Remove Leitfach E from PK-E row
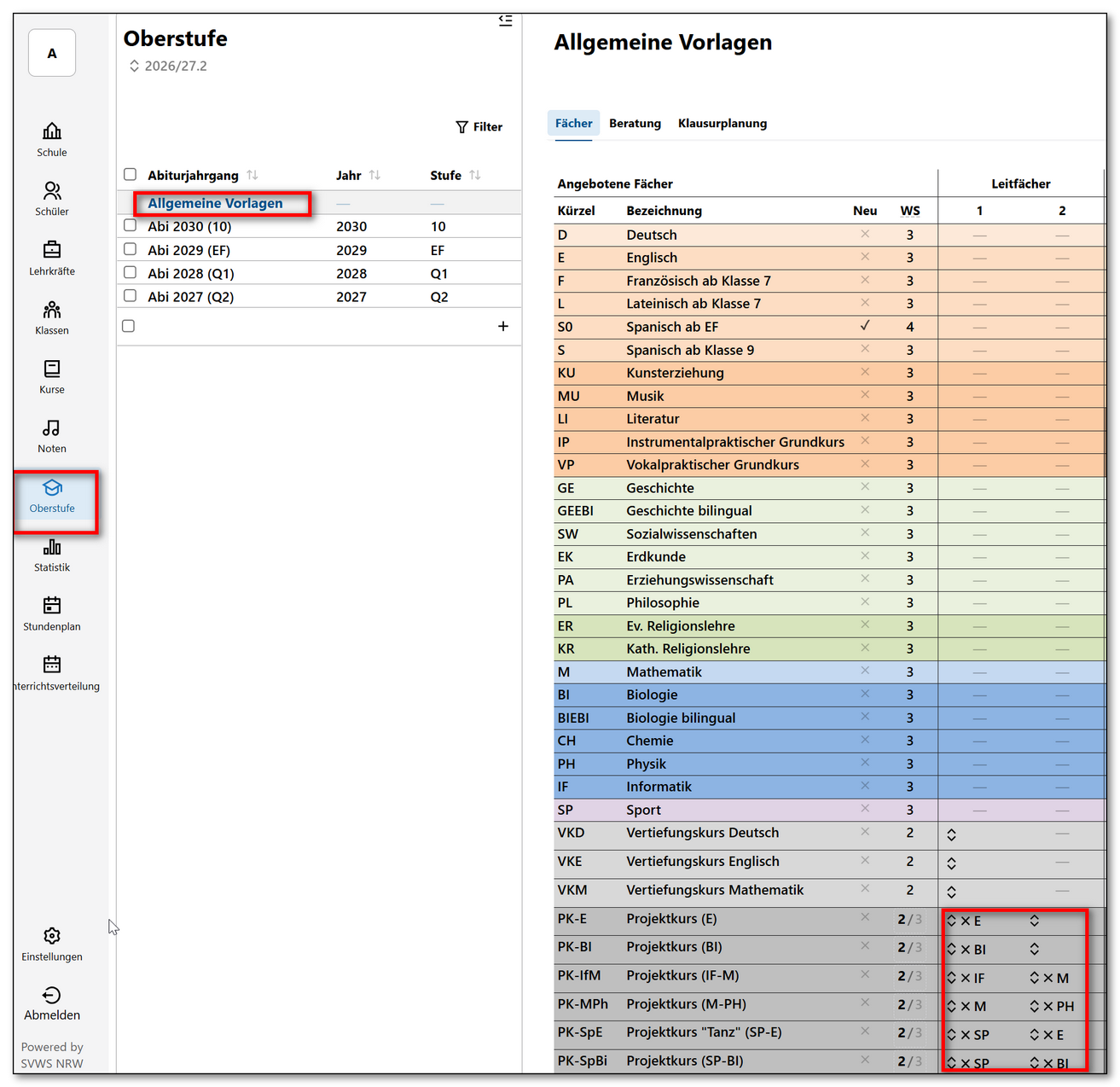Viewport: 1120px width, 1087px height. click(966, 921)
